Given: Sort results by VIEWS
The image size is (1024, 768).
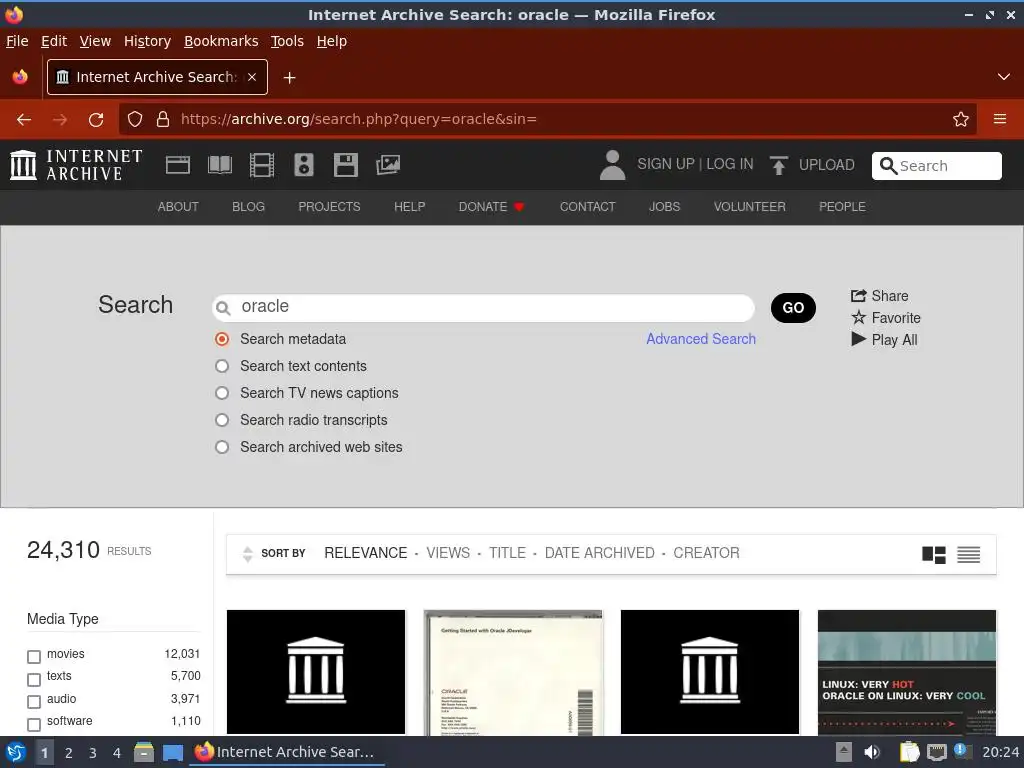Looking at the screenshot, I should [x=448, y=553].
